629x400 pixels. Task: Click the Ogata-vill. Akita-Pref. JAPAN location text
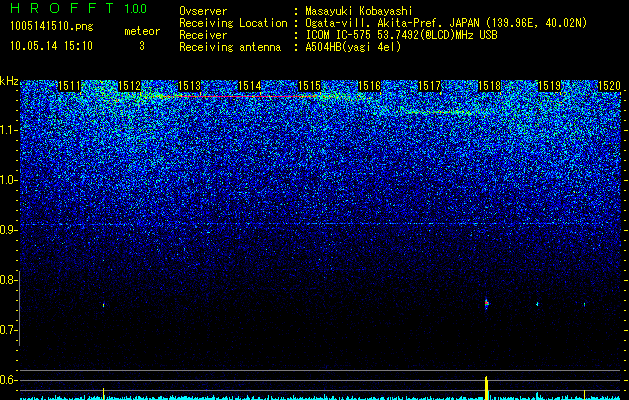click(446, 23)
